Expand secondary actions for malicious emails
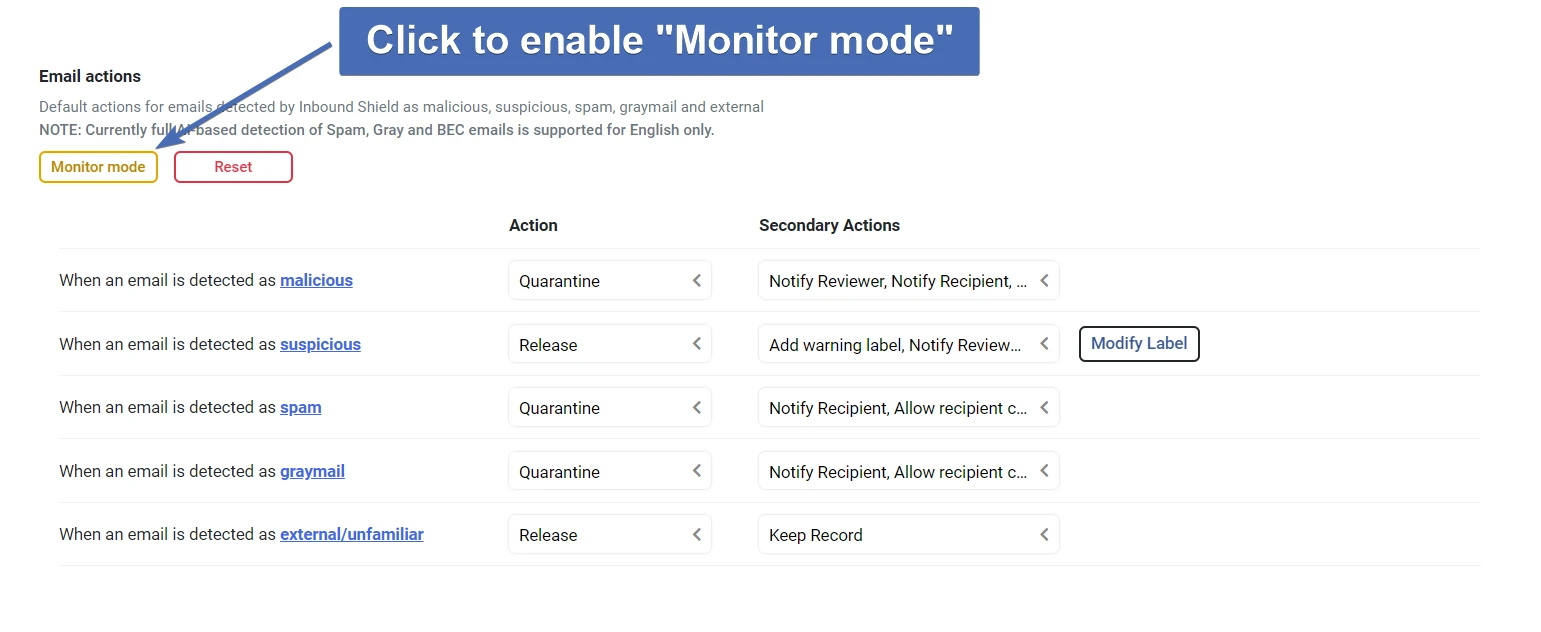Screen dimensions: 1541x632 907,281
